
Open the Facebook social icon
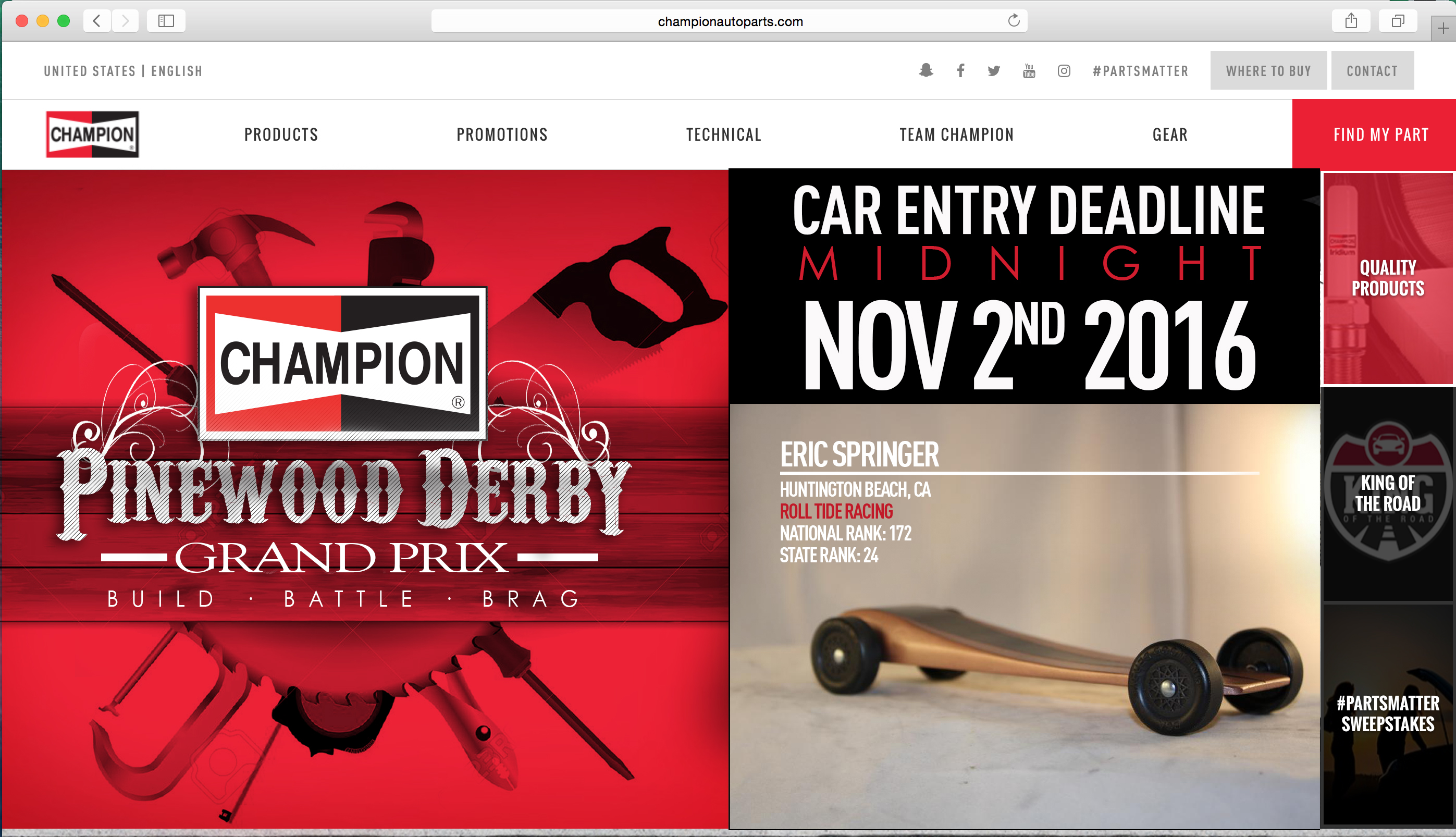pos(960,70)
